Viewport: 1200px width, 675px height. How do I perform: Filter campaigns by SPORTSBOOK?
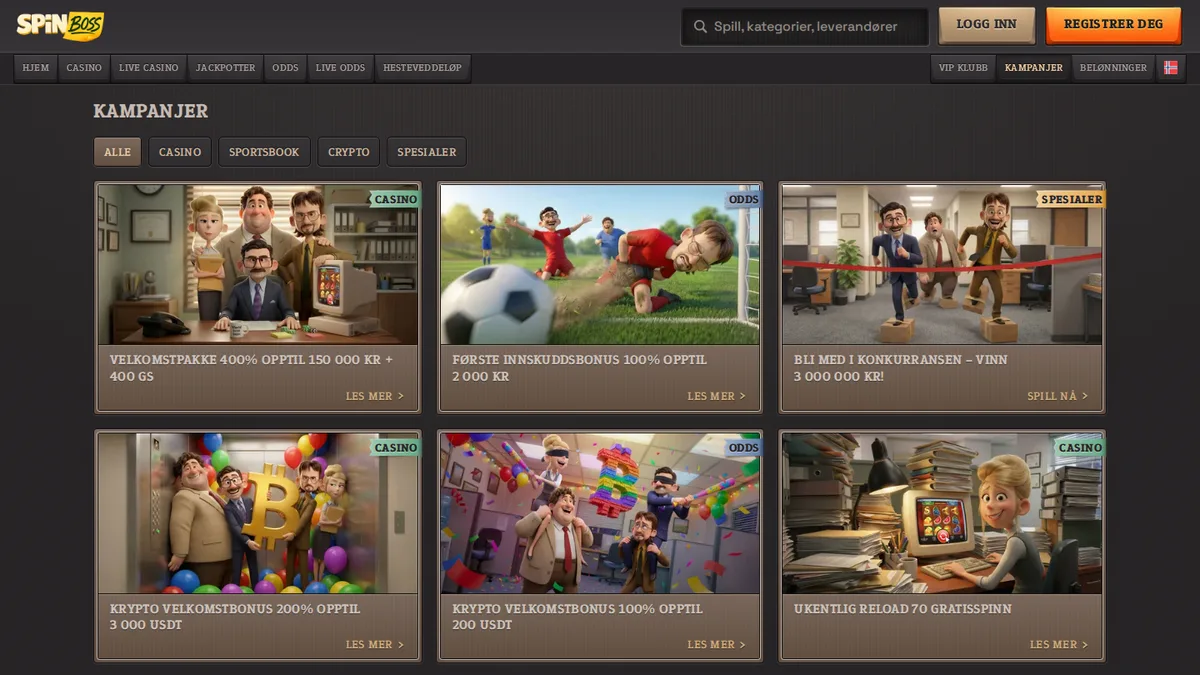(x=264, y=152)
